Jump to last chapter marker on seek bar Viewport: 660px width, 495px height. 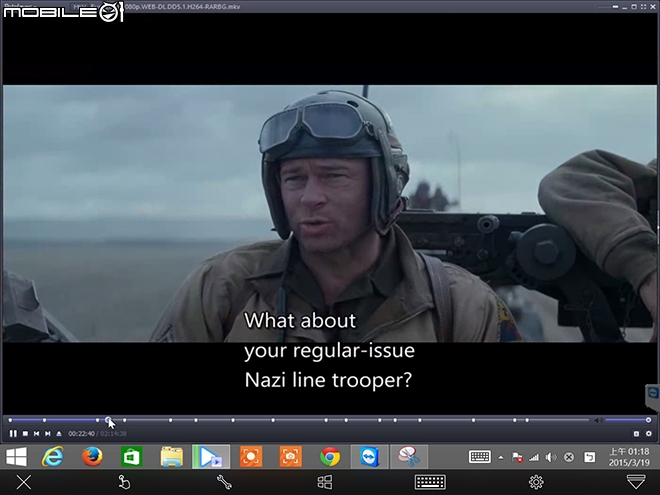(527, 420)
